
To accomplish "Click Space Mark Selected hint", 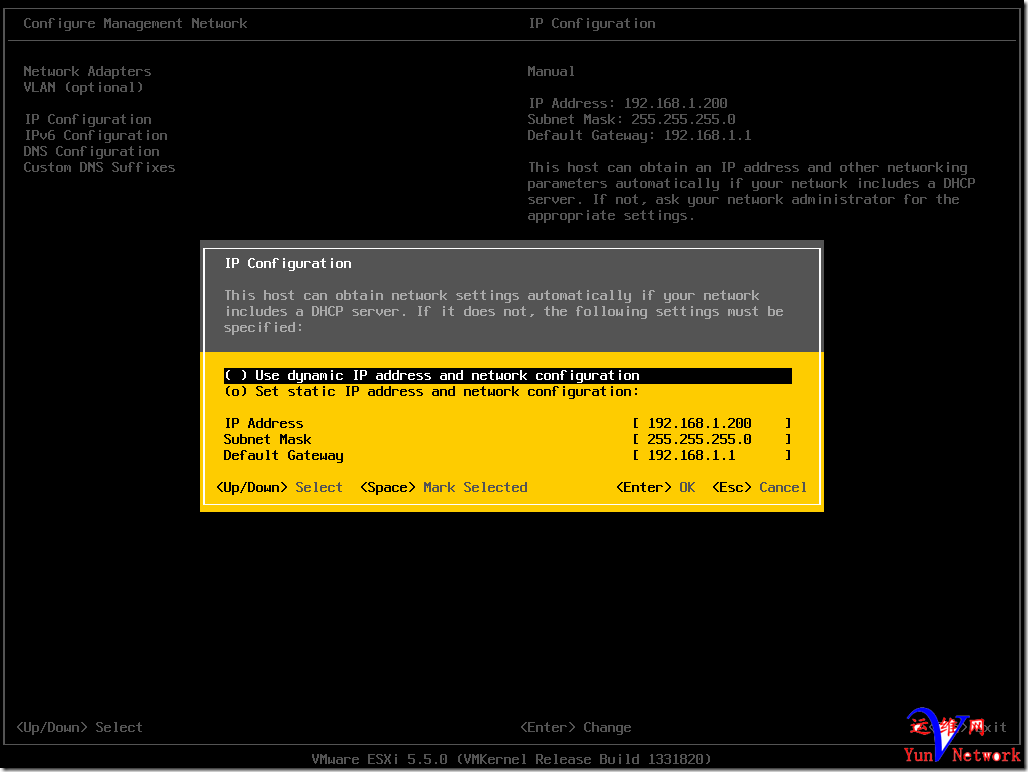I will [x=444, y=488].
